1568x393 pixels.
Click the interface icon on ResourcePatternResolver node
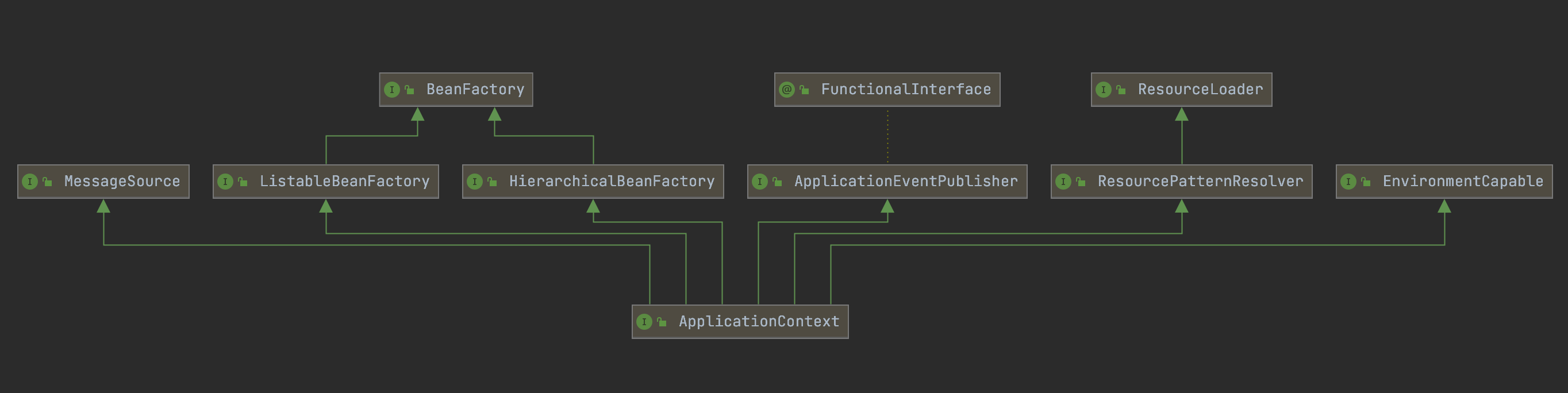pyautogui.click(x=1063, y=182)
